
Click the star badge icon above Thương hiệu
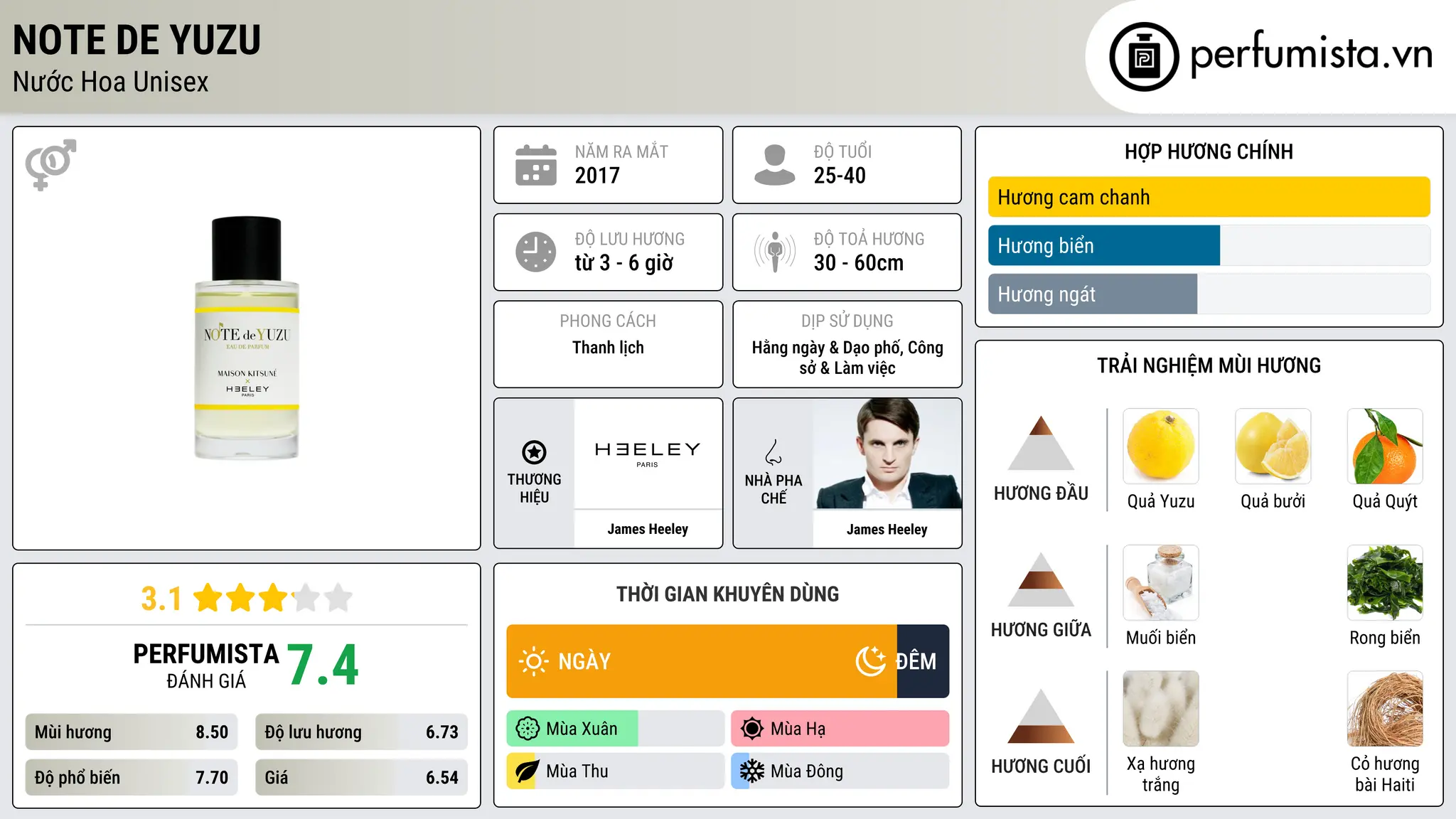(x=534, y=451)
